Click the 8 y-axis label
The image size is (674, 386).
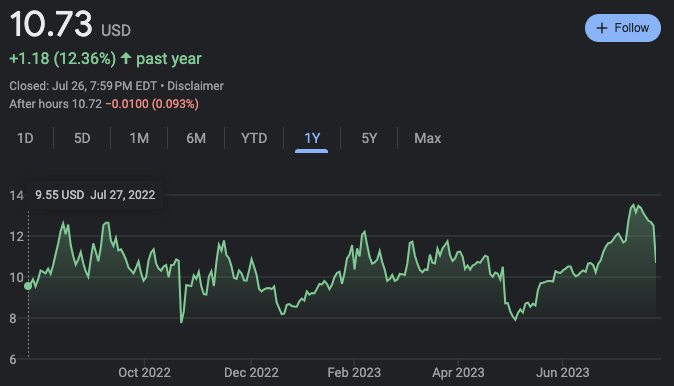(x=13, y=319)
